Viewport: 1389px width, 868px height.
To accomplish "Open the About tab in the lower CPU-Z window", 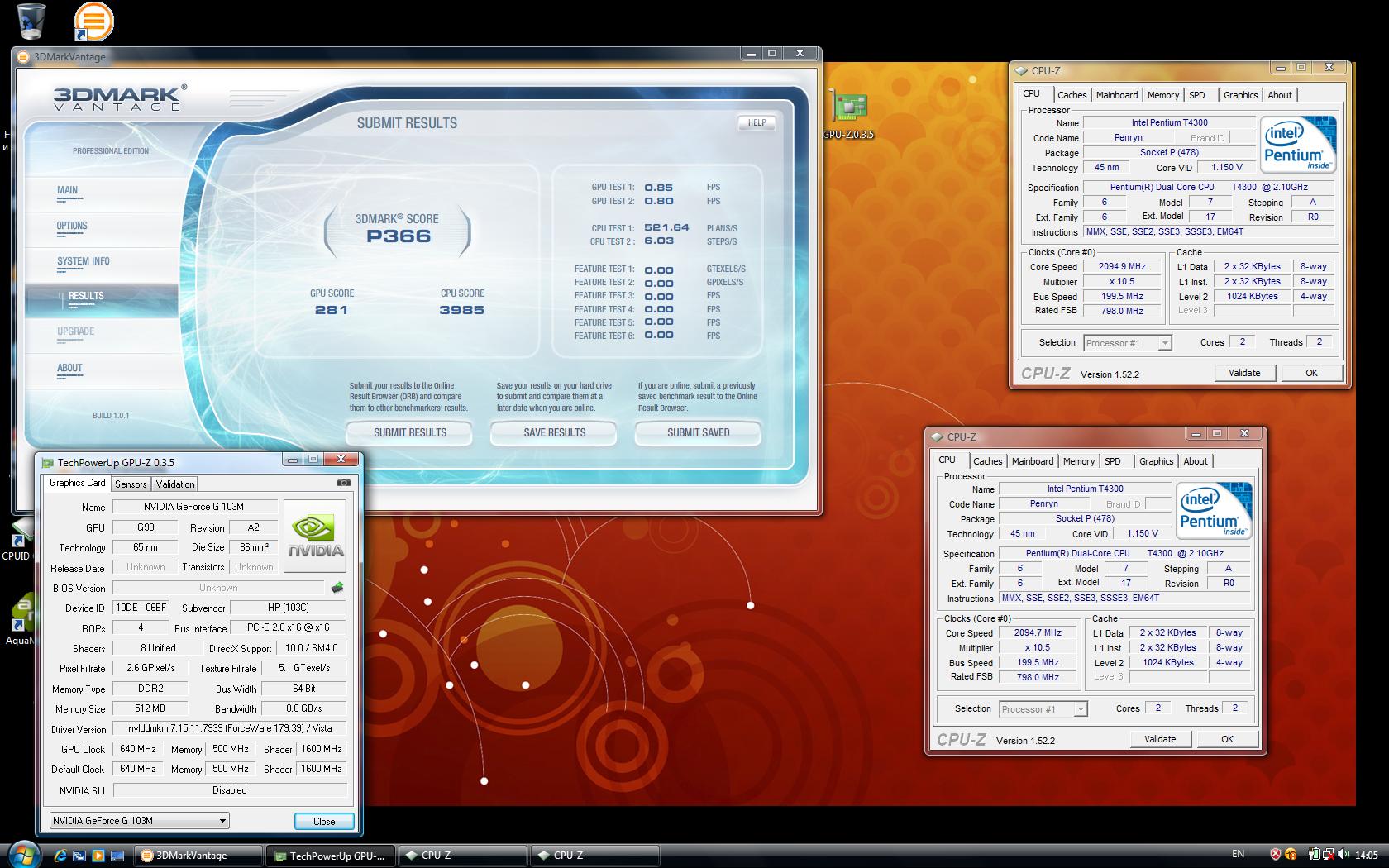I will (x=1196, y=461).
